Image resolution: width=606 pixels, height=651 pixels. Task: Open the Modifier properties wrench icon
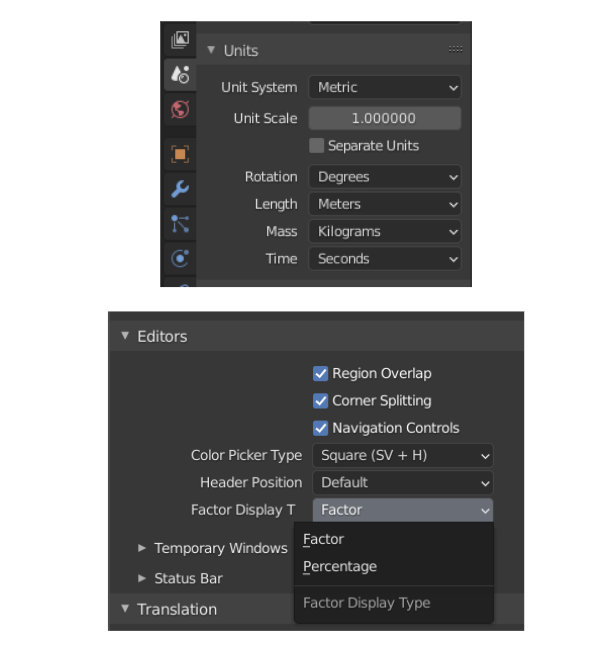tap(180, 189)
